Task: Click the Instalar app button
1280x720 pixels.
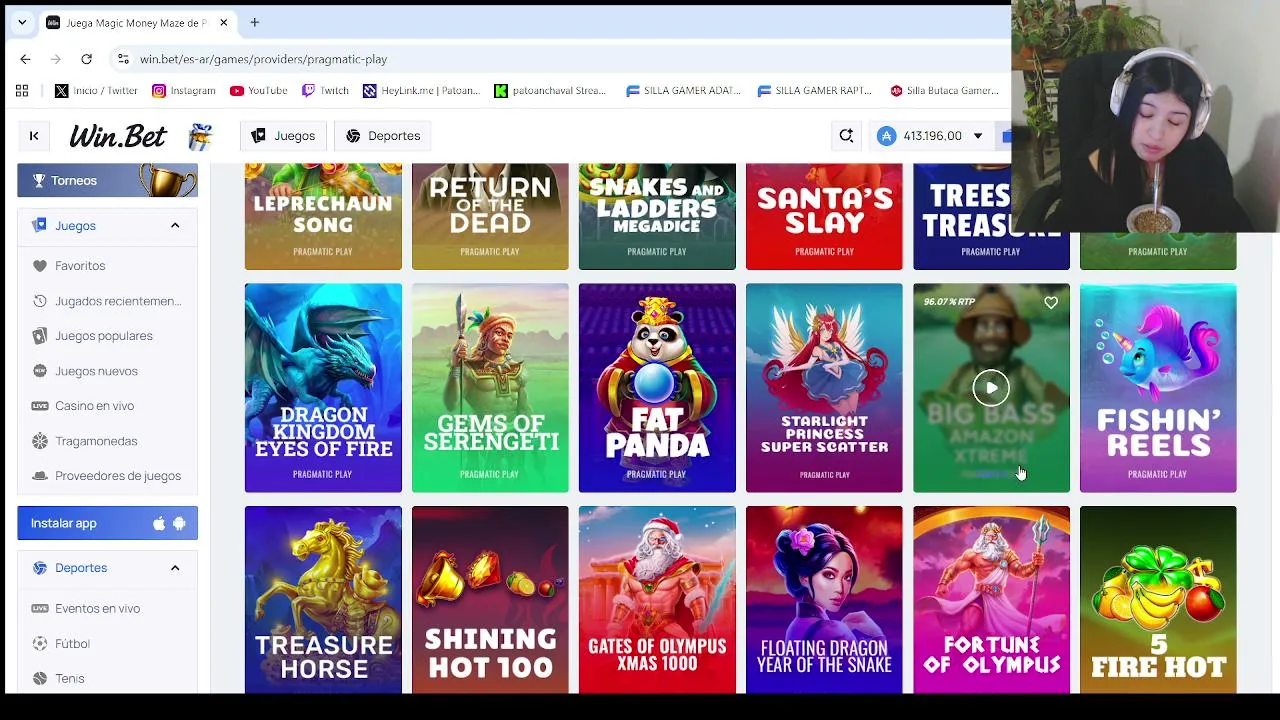Action: 107,523
